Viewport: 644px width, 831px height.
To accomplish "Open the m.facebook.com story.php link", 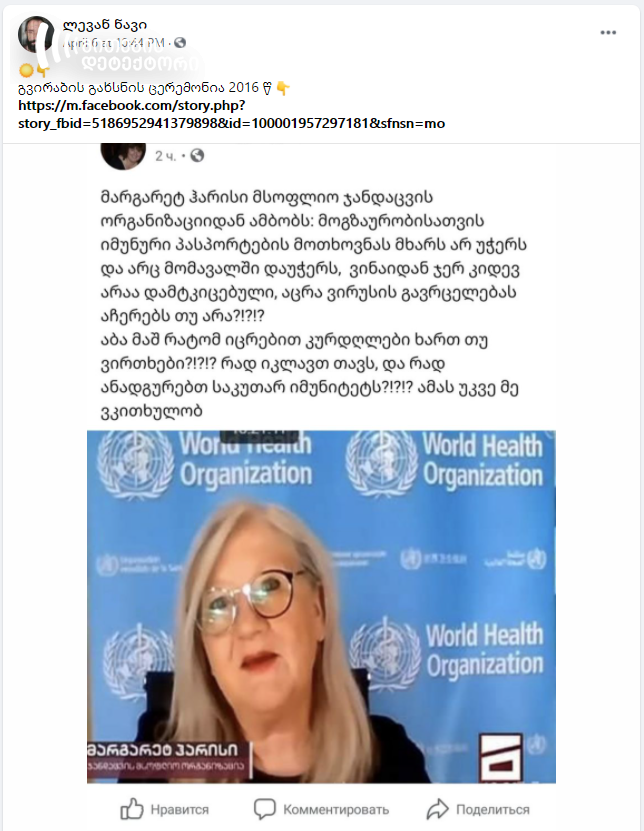I will point(232,114).
